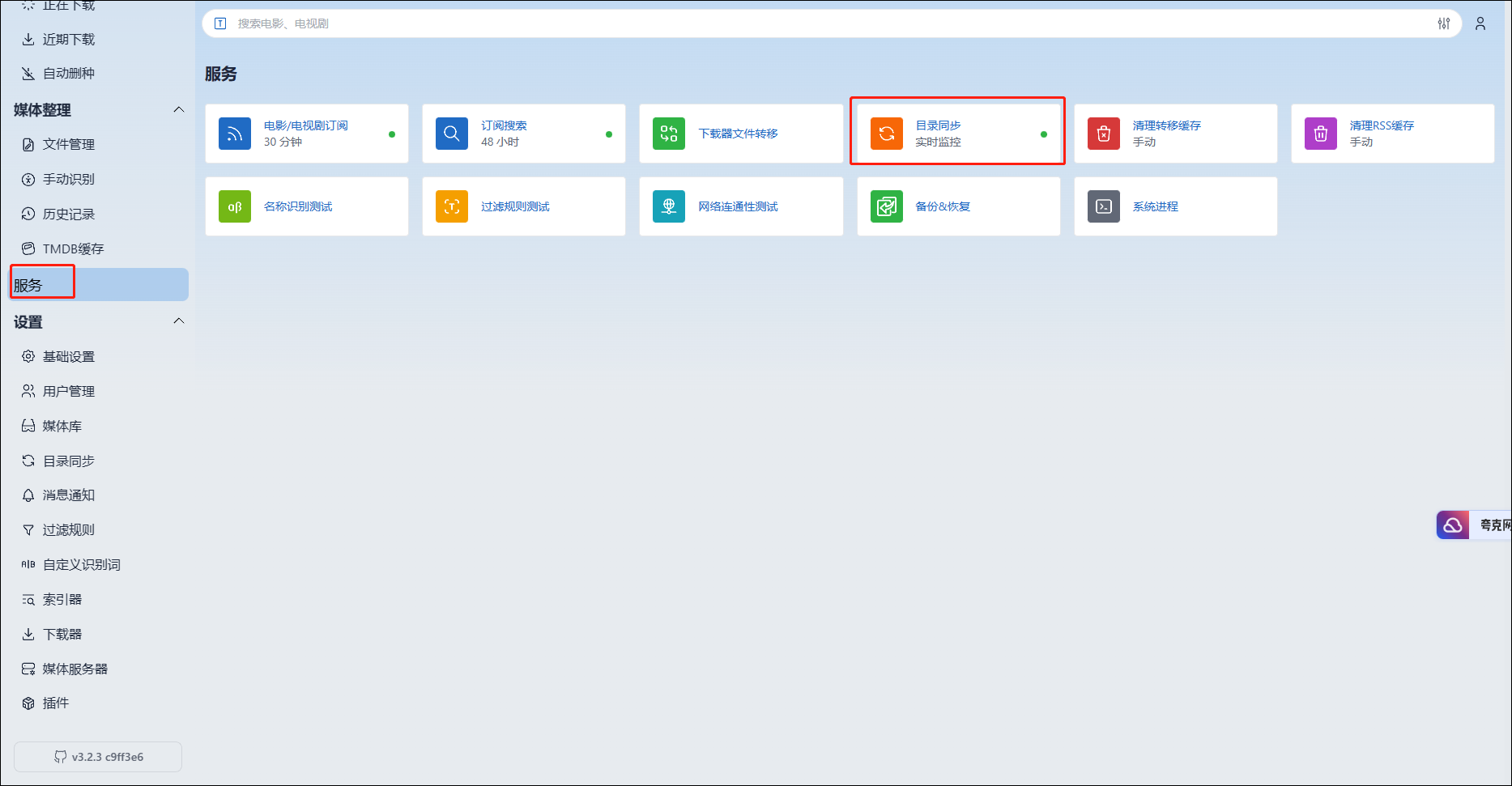Click the 名称识别测试 card label

298,206
